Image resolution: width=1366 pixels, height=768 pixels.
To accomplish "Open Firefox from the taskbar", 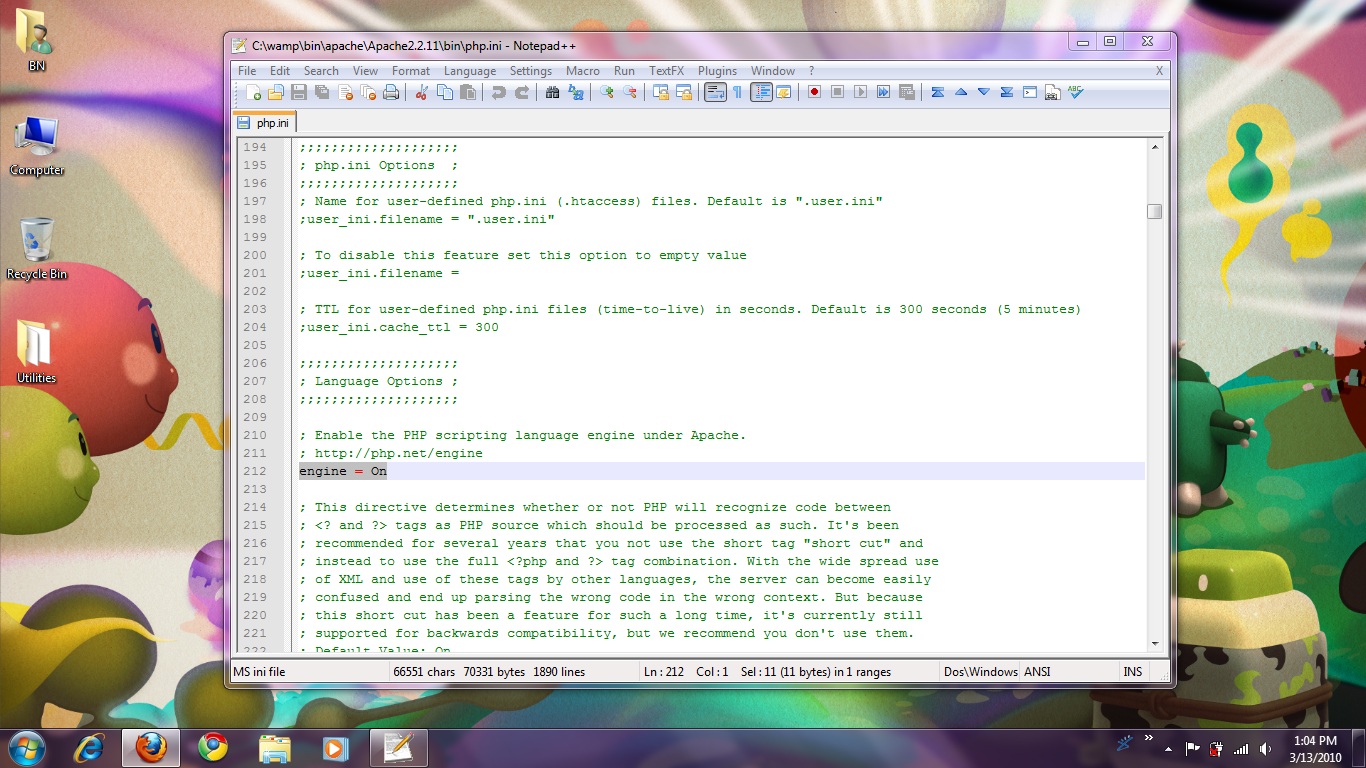I will coord(151,747).
